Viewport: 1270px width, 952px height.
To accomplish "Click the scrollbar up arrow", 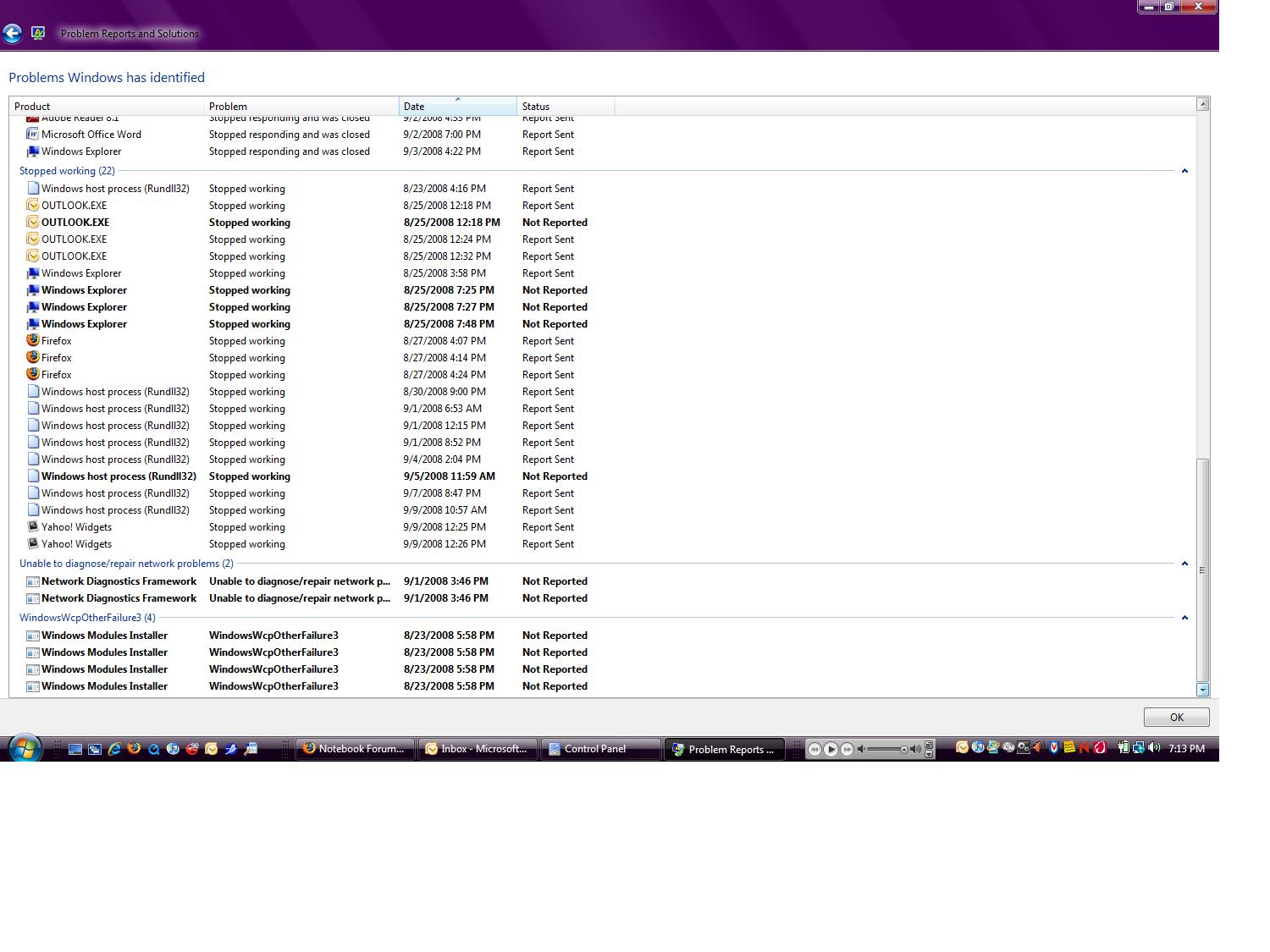I will click(x=1202, y=104).
